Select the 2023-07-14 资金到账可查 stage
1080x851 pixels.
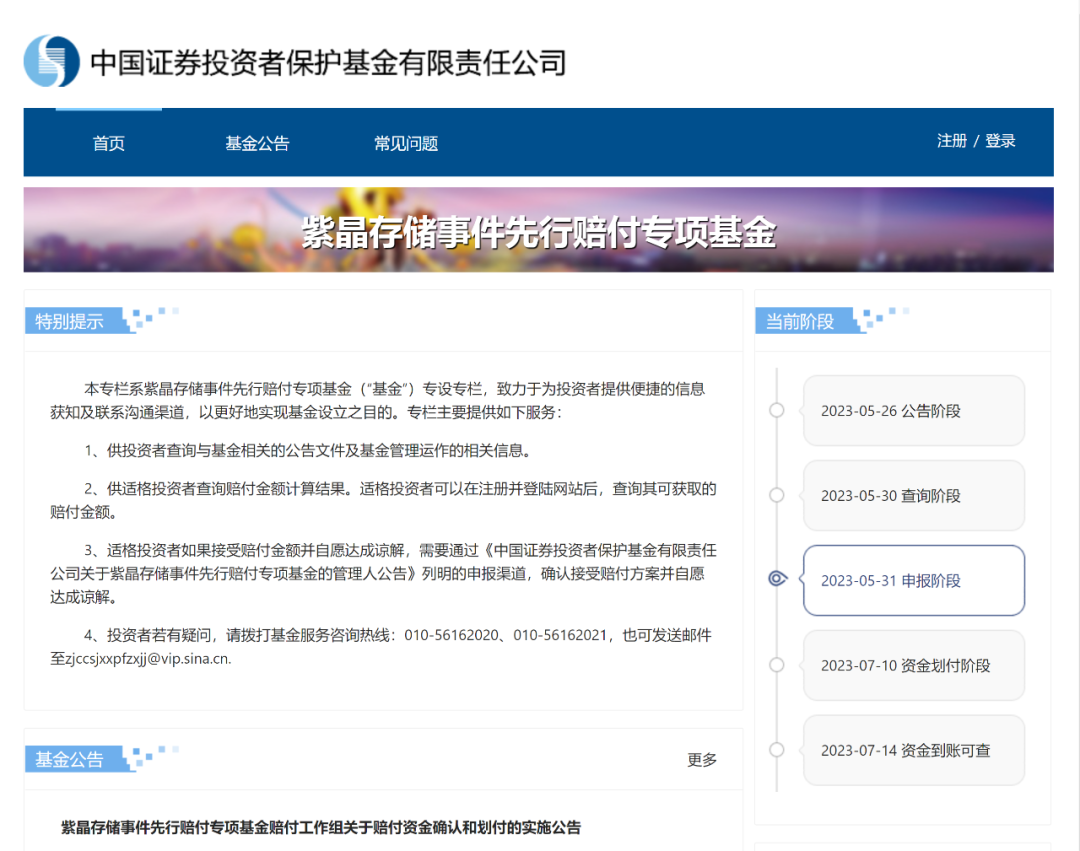pyautogui.click(x=913, y=751)
